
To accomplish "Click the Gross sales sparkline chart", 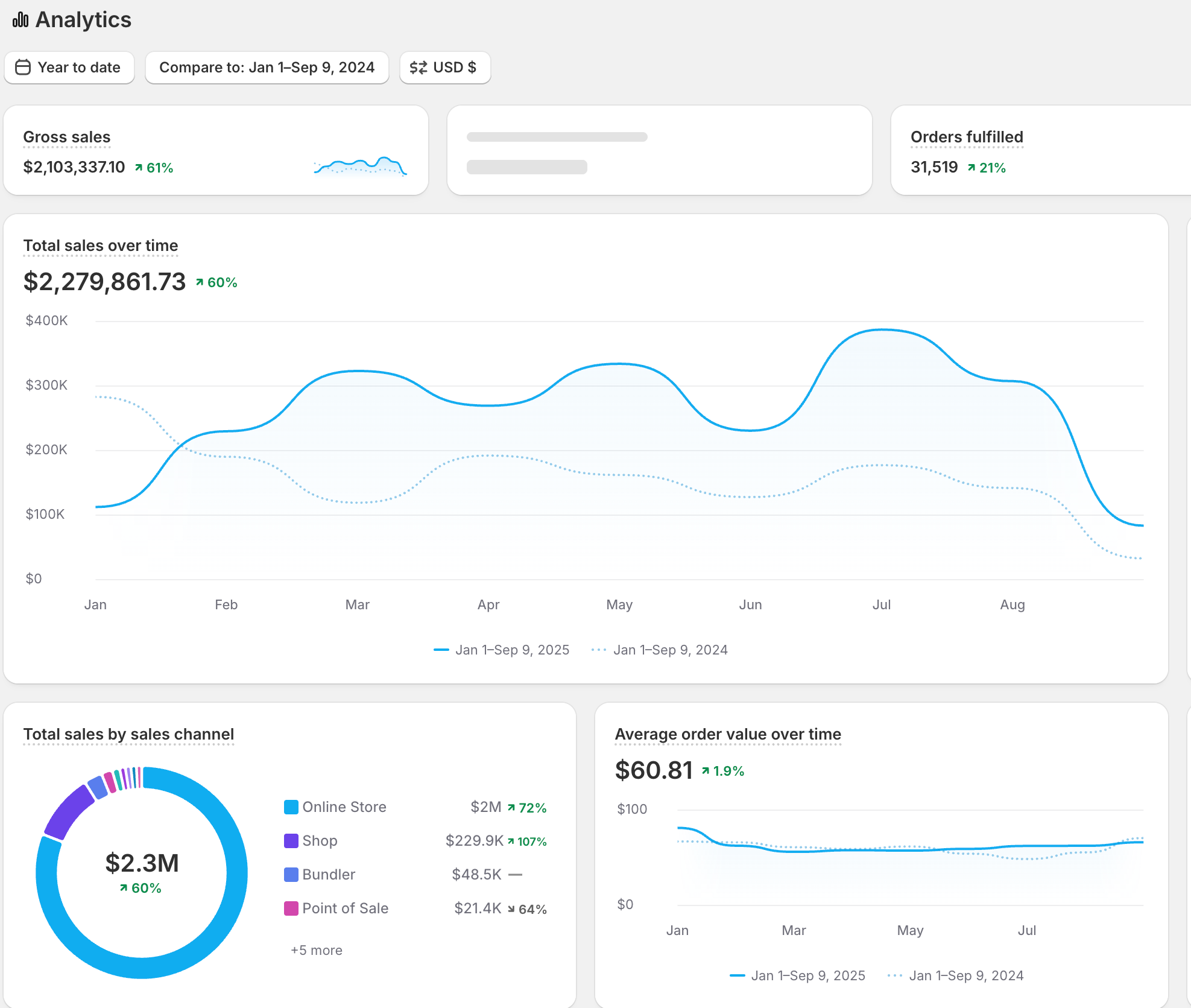I will click(360, 166).
